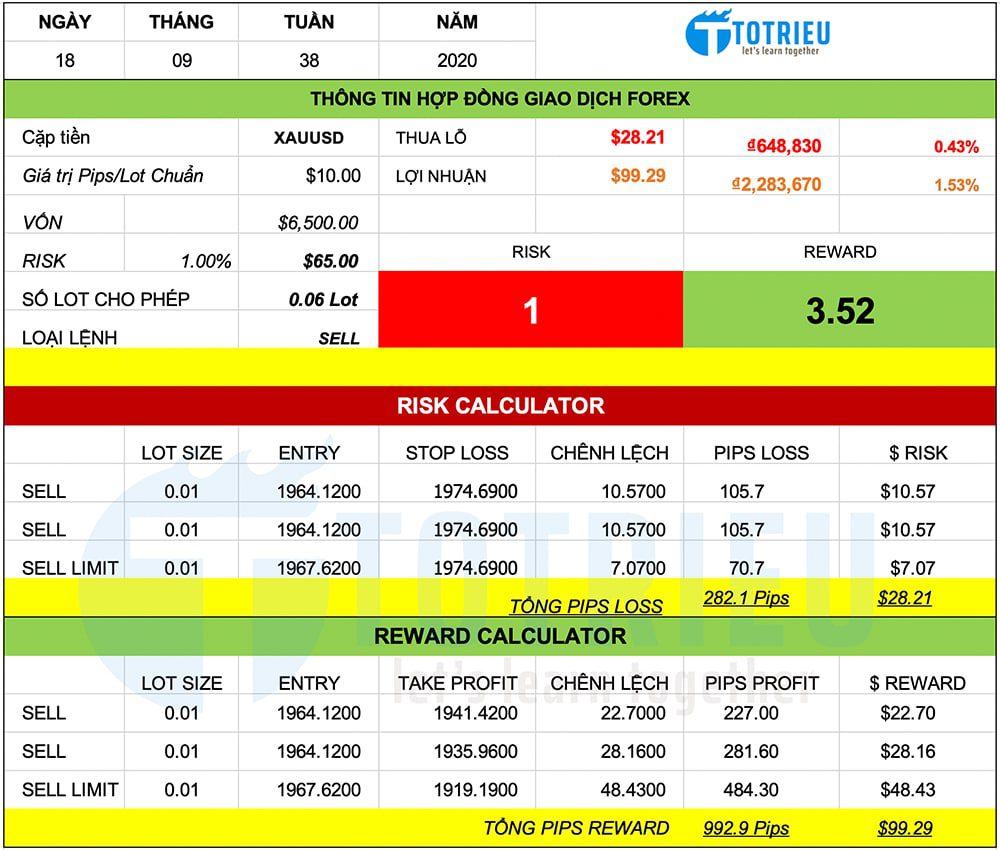1000x850 pixels.
Task: Click the LOẠI LỆNH label
Action: [x=70, y=337]
